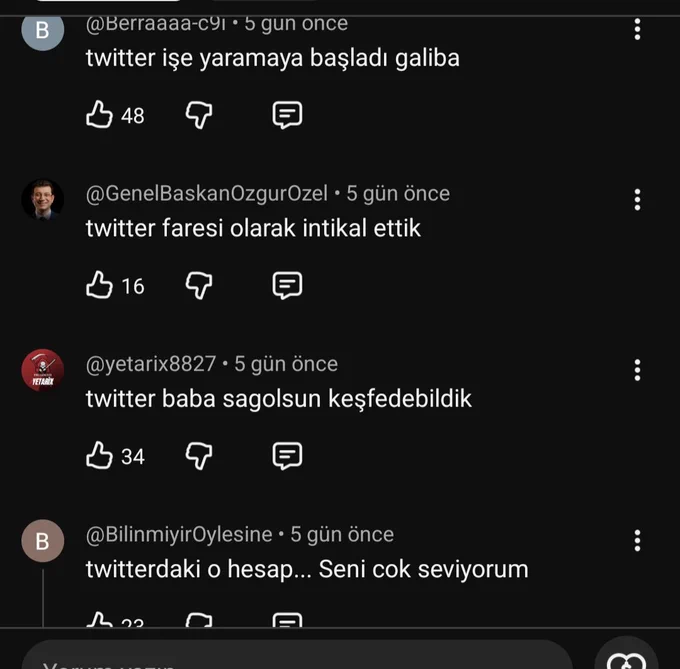Viewport: 680px width, 669px height.
Task: Open the red yetarix8827 avatar
Action: pos(42,370)
